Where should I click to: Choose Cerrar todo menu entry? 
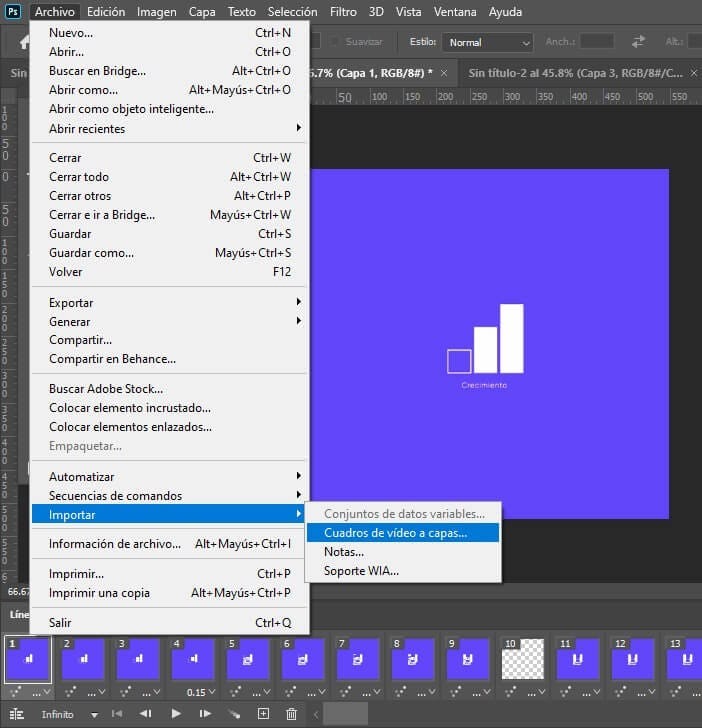point(170,176)
